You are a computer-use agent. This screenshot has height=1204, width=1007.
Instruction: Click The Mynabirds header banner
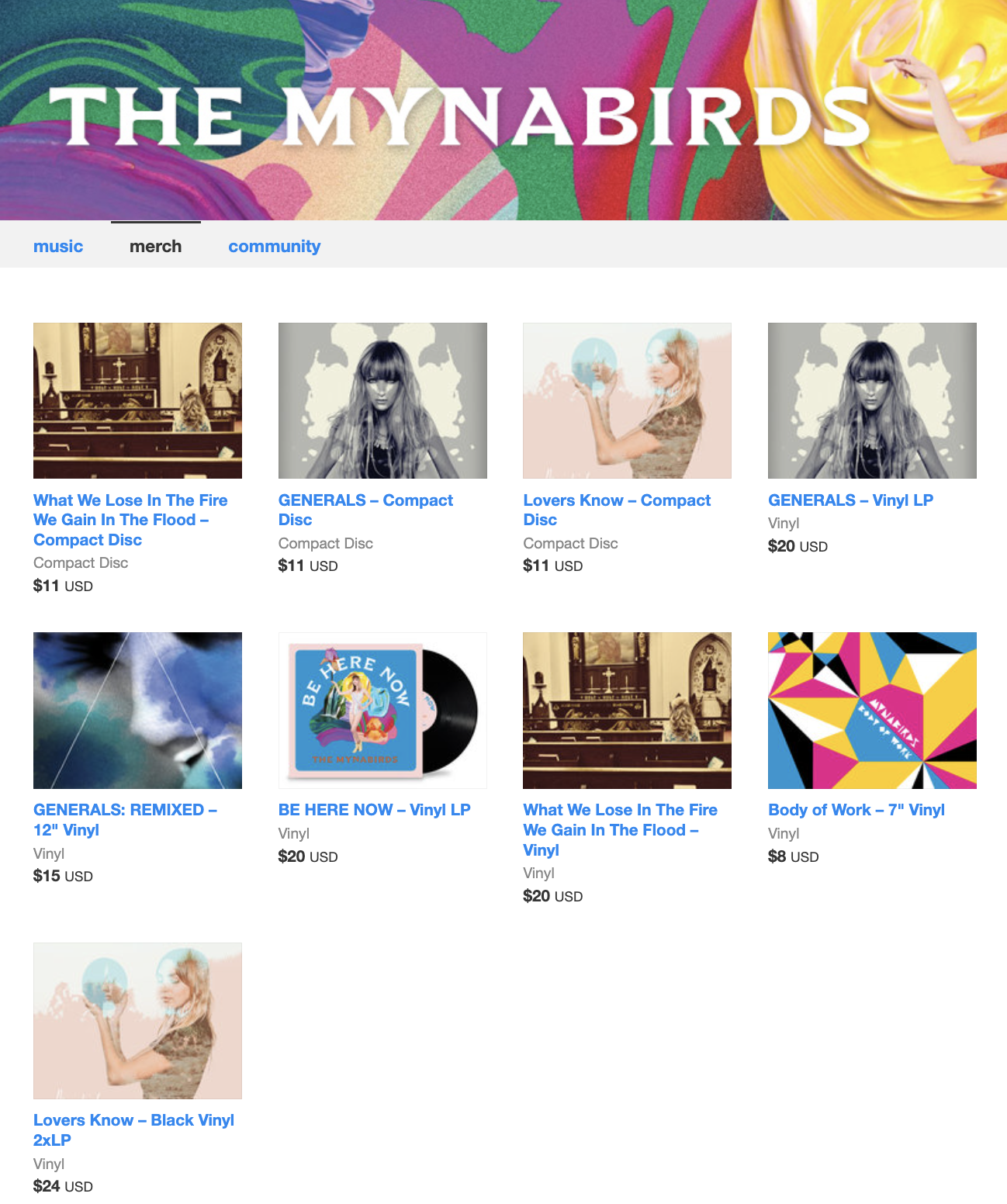tap(504, 110)
